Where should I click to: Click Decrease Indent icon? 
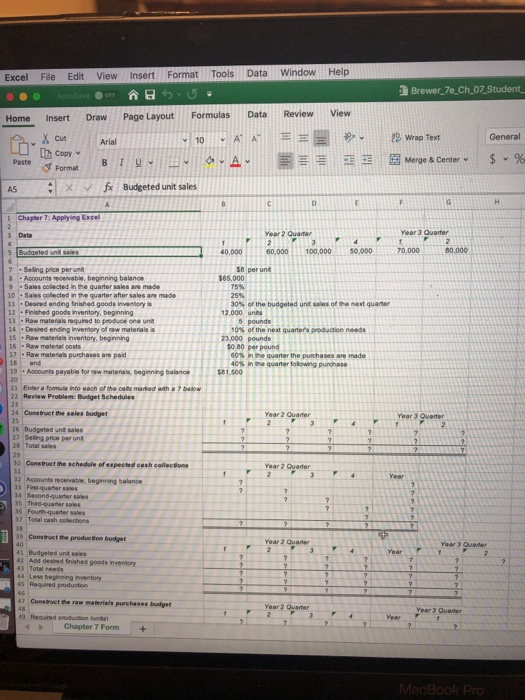click(x=349, y=159)
